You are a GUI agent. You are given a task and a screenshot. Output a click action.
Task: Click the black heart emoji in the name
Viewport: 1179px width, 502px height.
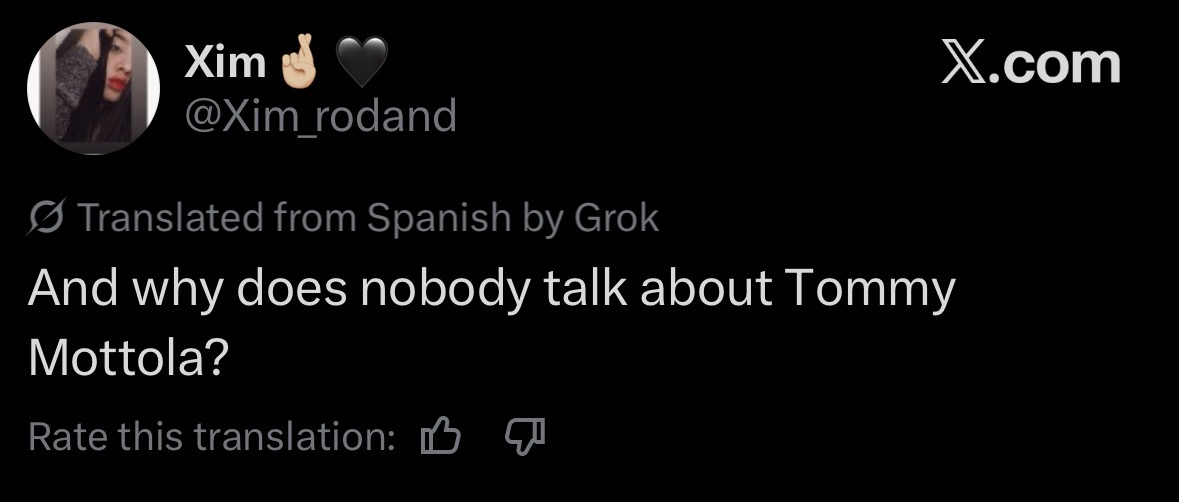pos(358,63)
